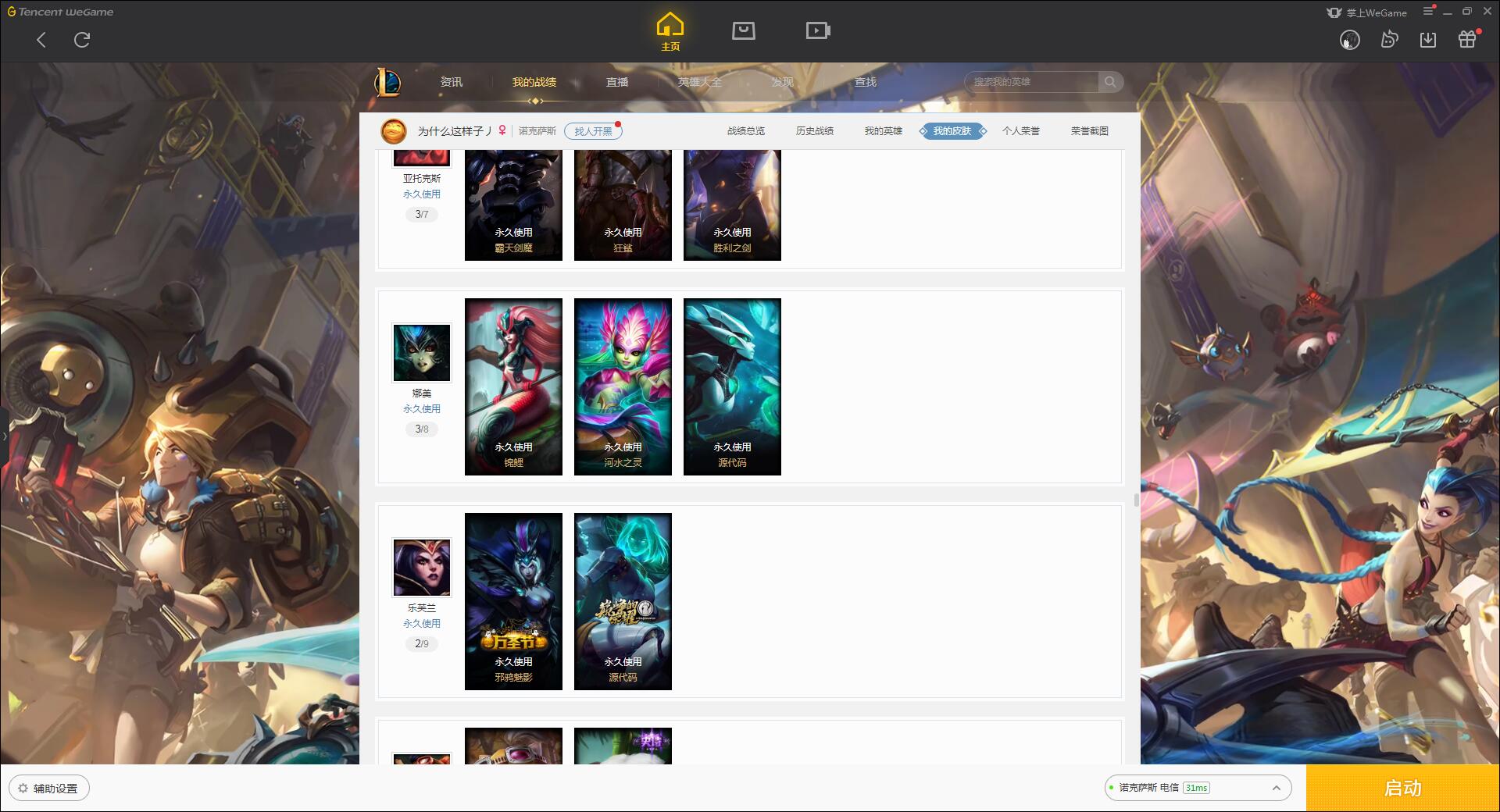This screenshot has height=812, width=1500.
Task: Open the gift box icon
Action: 1467,39
